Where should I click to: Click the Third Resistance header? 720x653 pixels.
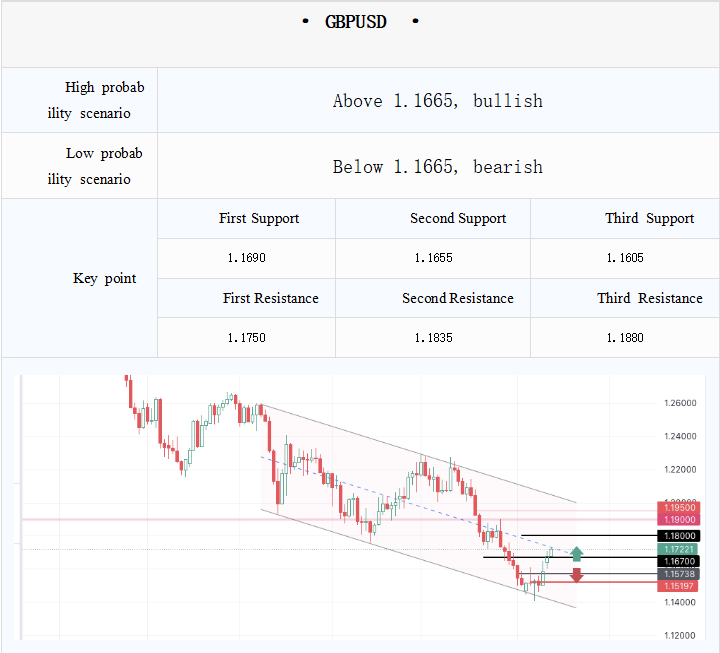point(650,298)
